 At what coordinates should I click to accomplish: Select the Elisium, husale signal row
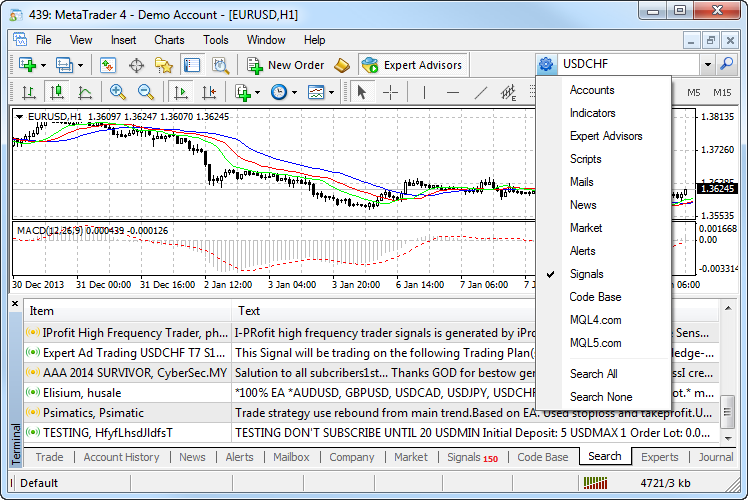80,393
